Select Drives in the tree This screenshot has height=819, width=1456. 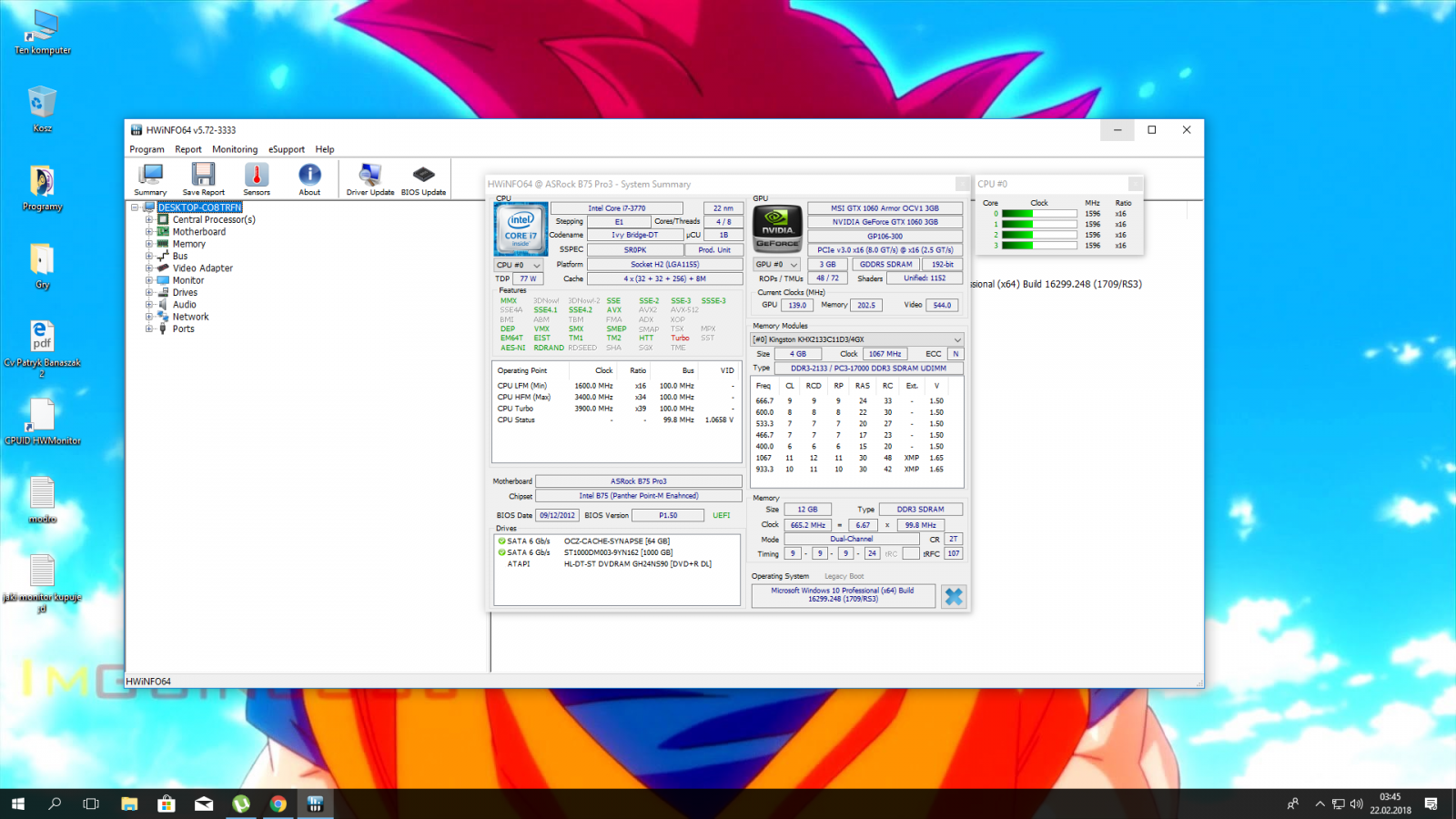[185, 292]
